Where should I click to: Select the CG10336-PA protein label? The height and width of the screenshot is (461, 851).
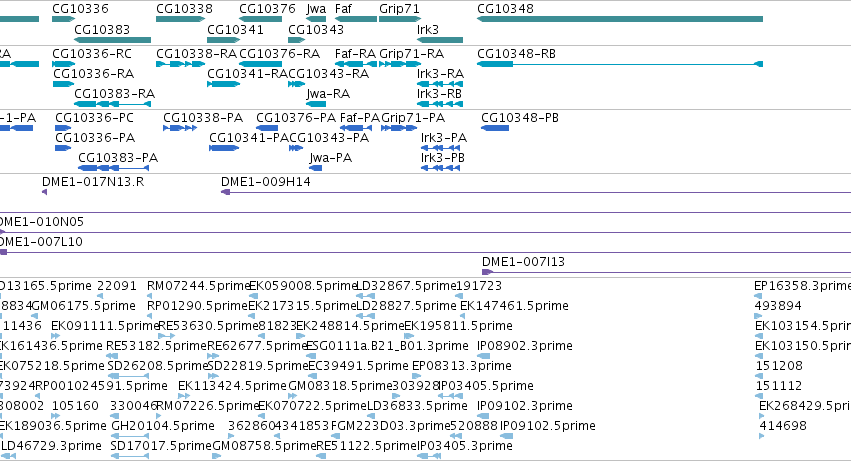tap(95, 138)
